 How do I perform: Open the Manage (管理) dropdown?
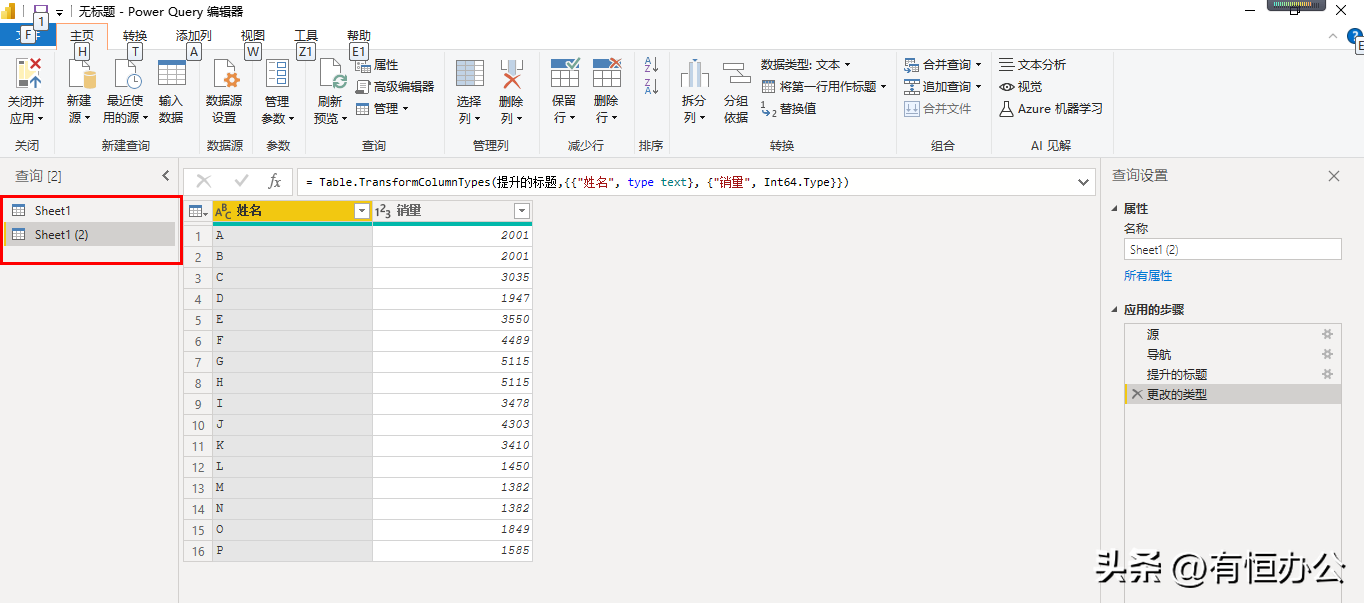pyautogui.click(x=382, y=109)
